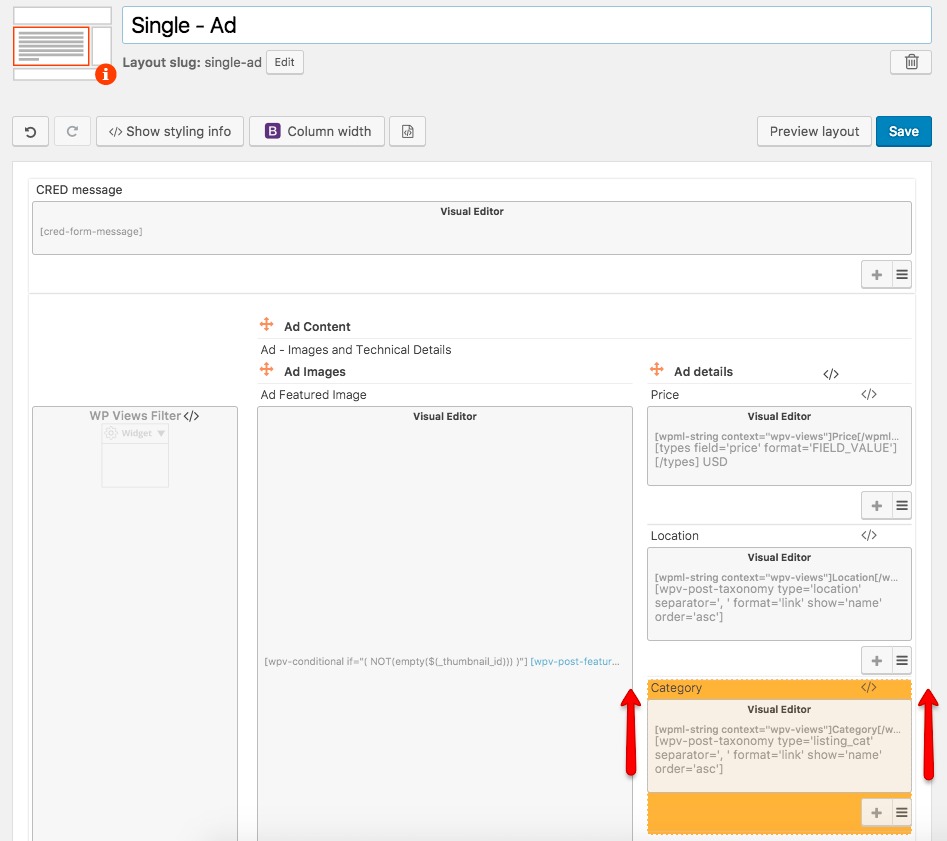Click the code icon on the Price row
This screenshot has width=947, height=841.
(x=868, y=395)
